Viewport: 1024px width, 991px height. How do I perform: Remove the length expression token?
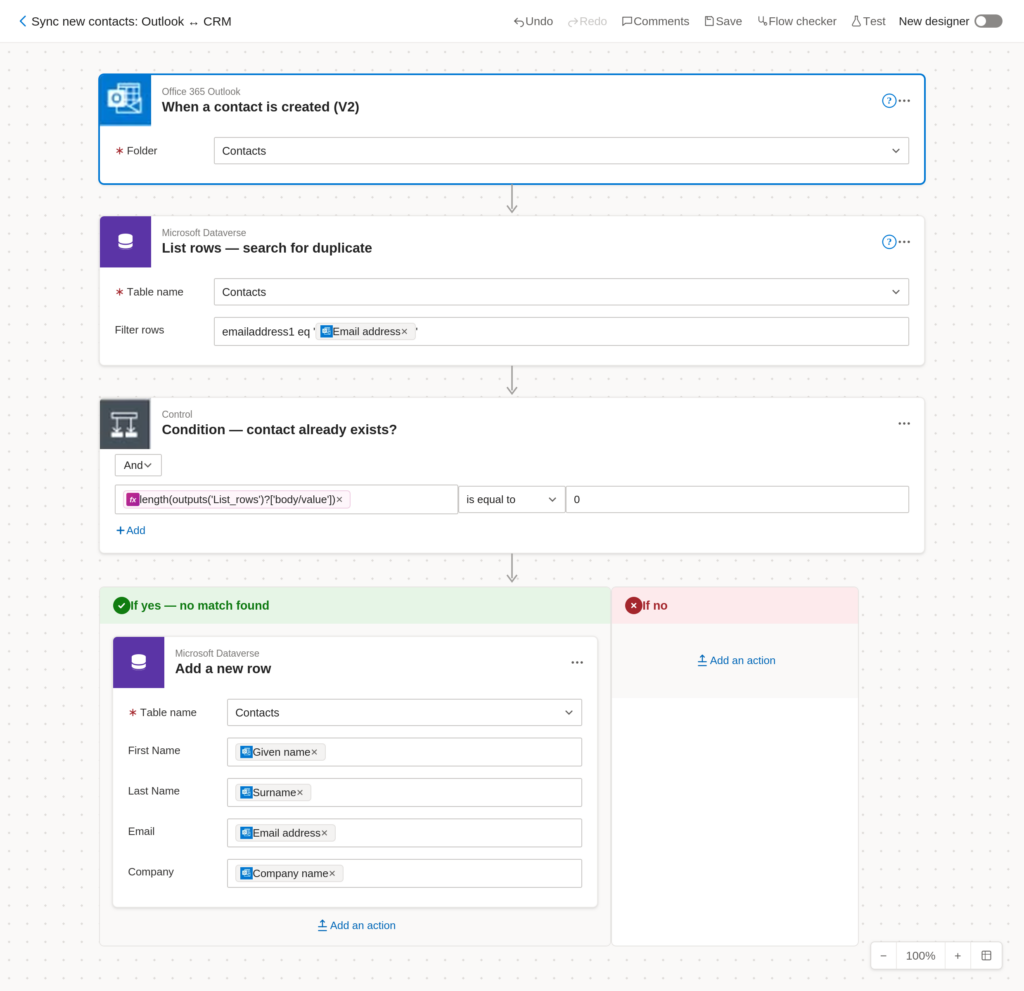click(340, 500)
